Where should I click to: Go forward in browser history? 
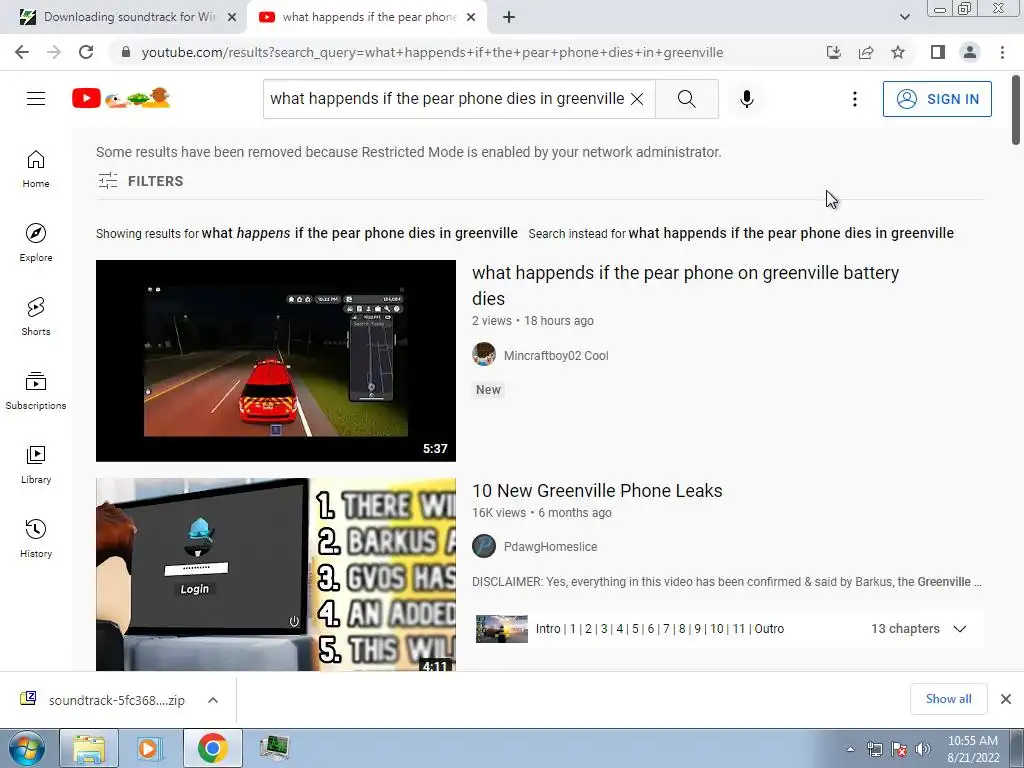point(54,52)
